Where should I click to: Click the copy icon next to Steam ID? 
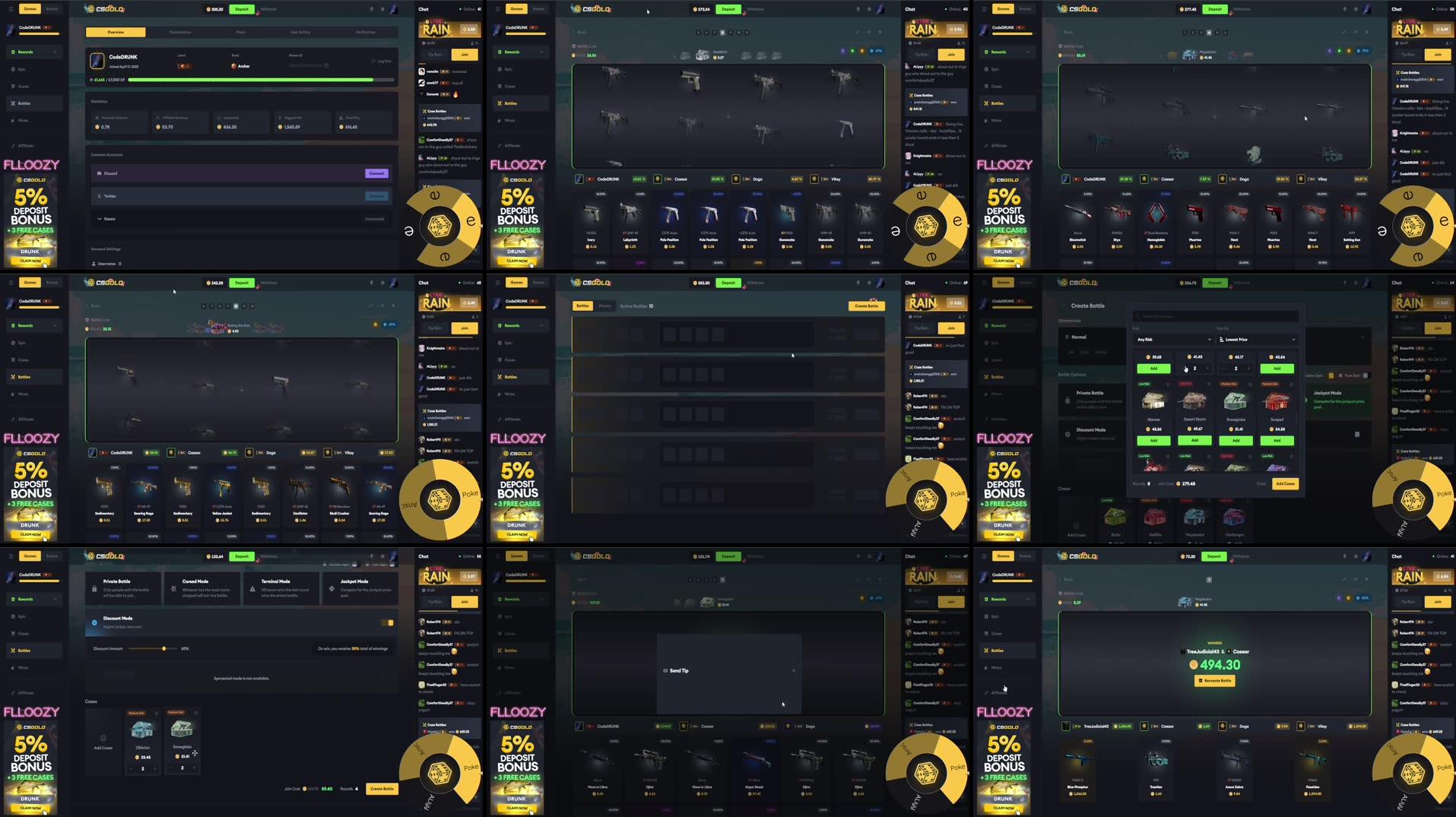pyautogui.click(x=326, y=66)
